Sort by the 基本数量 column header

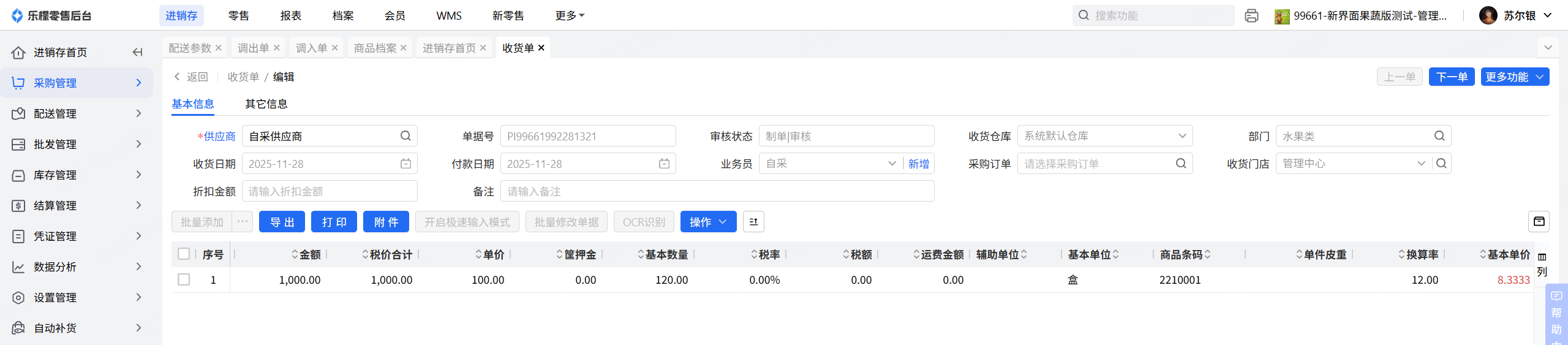[663, 254]
